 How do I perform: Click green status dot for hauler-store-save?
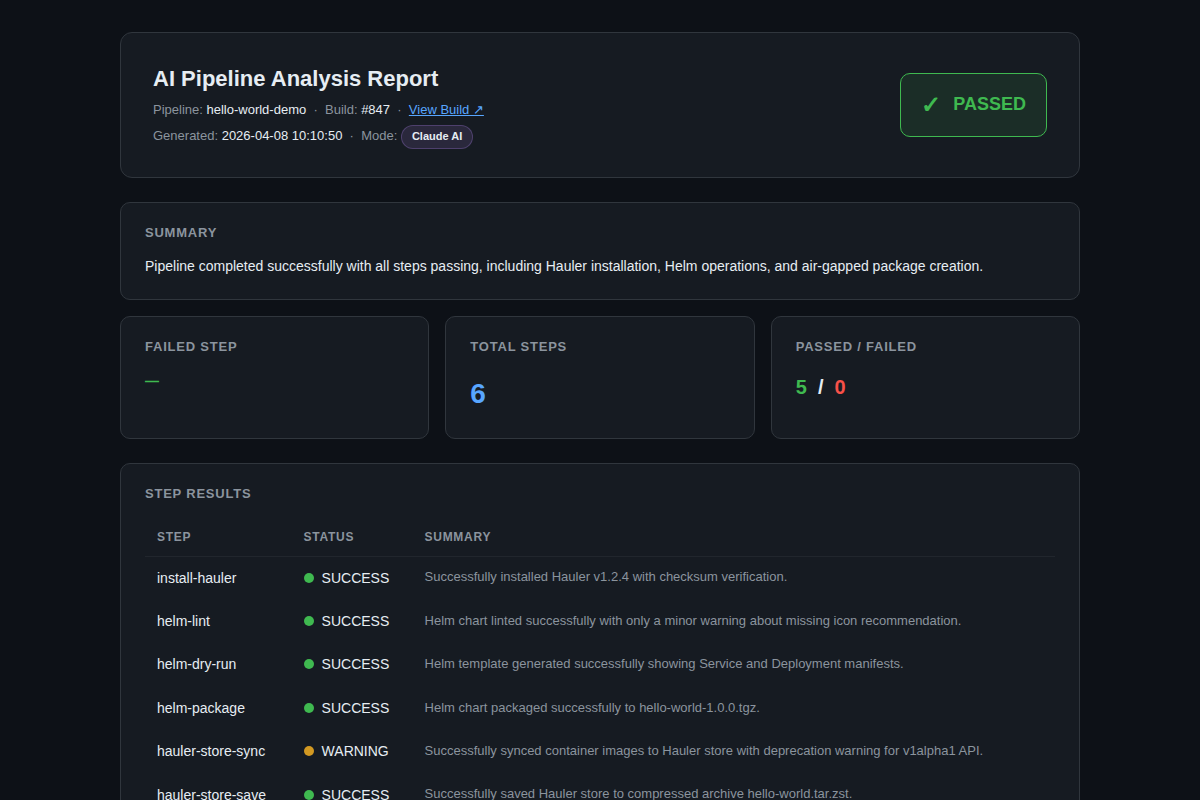click(x=309, y=795)
